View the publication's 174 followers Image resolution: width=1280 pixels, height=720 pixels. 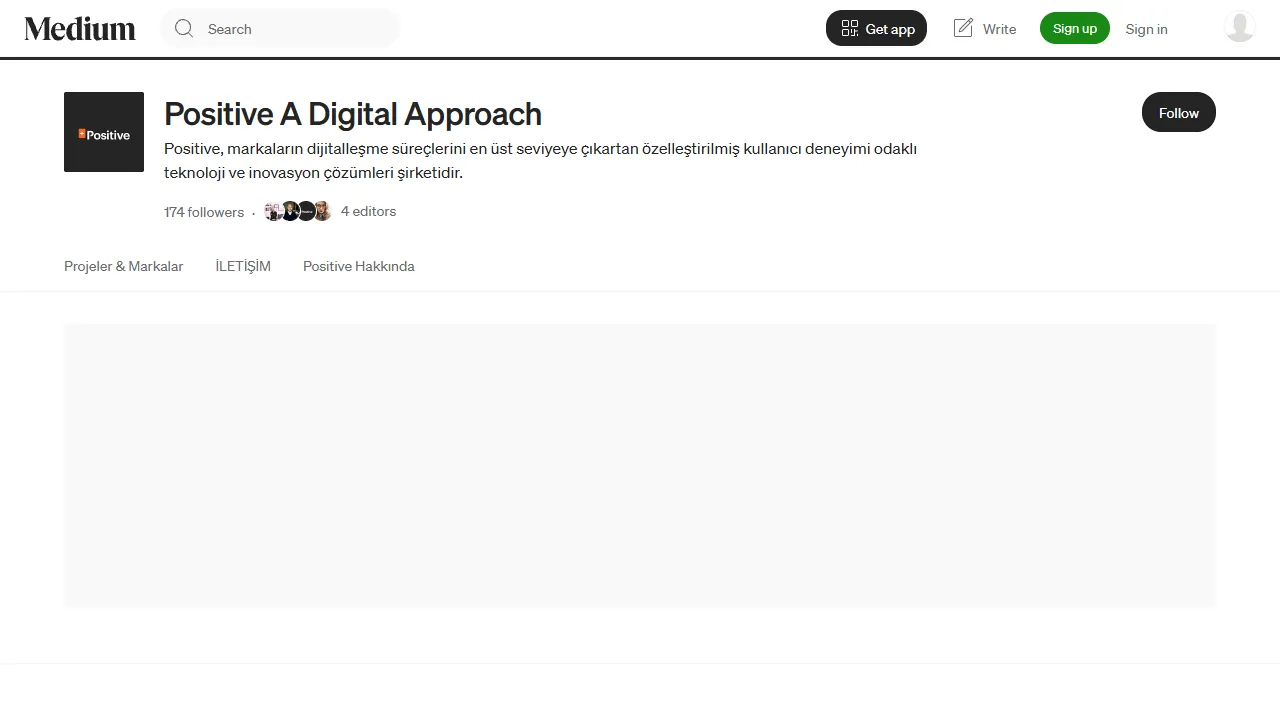click(x=203, y=212)
